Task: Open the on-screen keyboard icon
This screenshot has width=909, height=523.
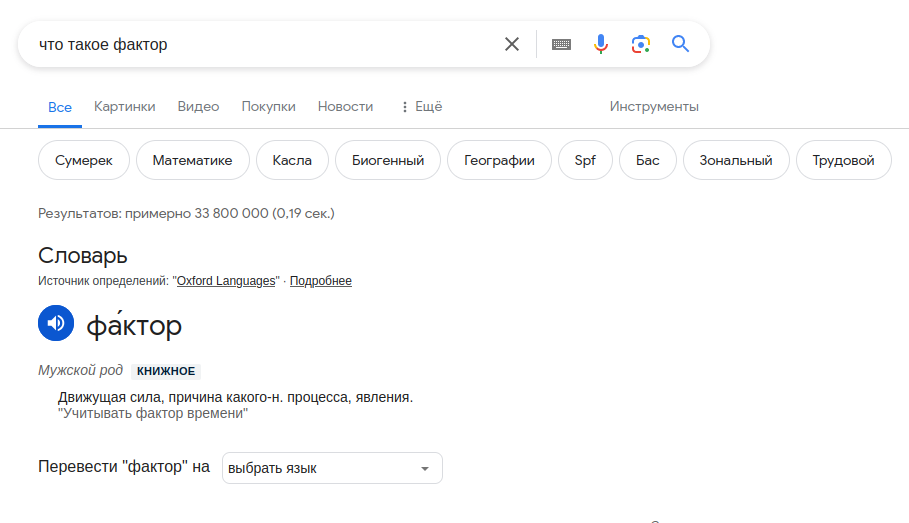Action: [x=561, y=44]
